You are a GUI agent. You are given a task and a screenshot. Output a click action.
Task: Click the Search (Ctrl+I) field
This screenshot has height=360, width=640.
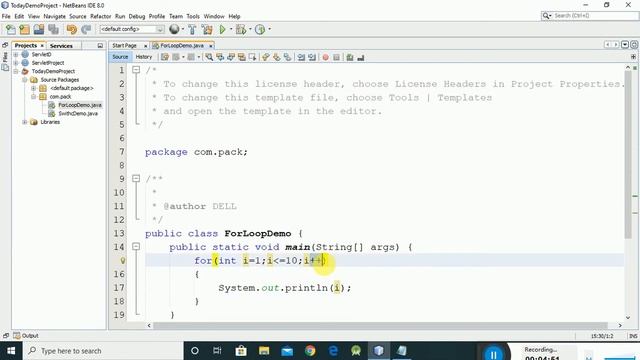coord(590,16)
